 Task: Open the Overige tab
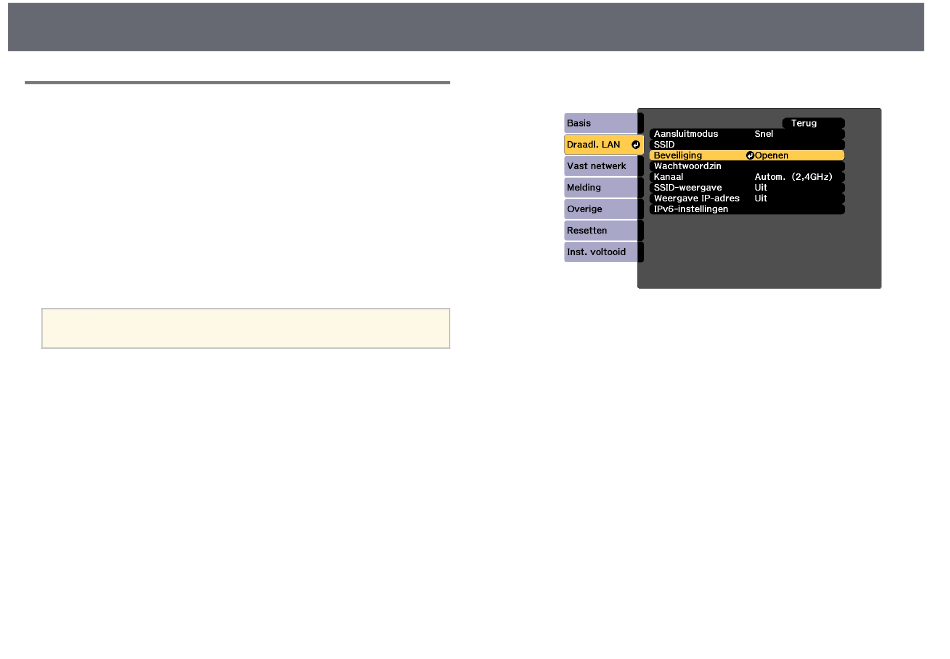tap(603, 209)
